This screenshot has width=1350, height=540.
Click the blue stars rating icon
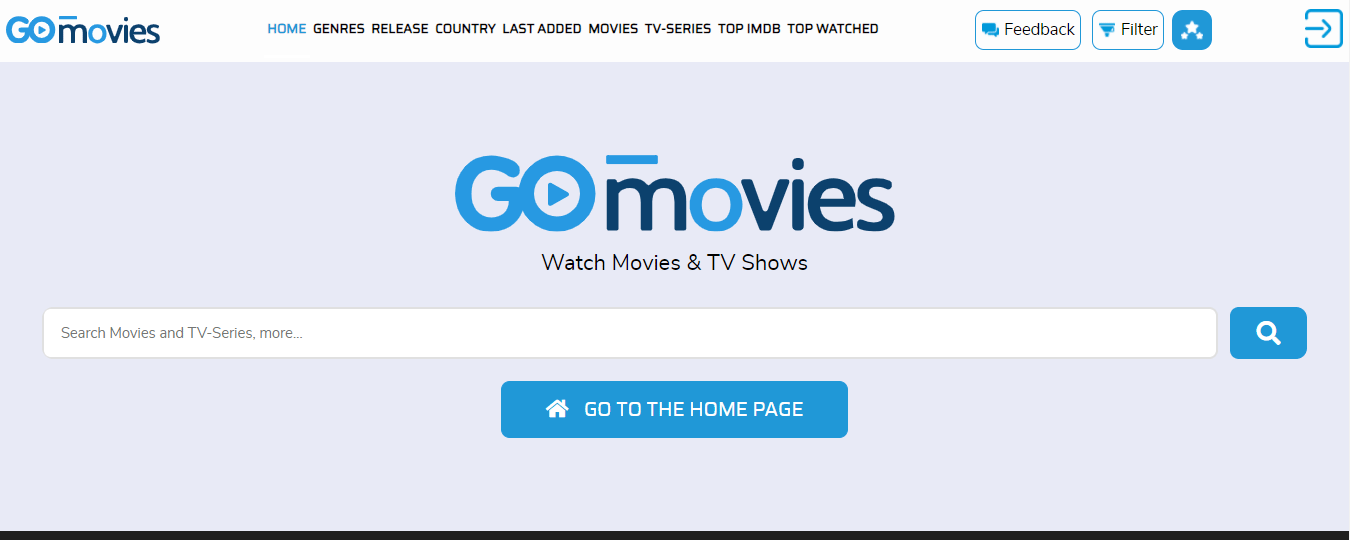1191,30
